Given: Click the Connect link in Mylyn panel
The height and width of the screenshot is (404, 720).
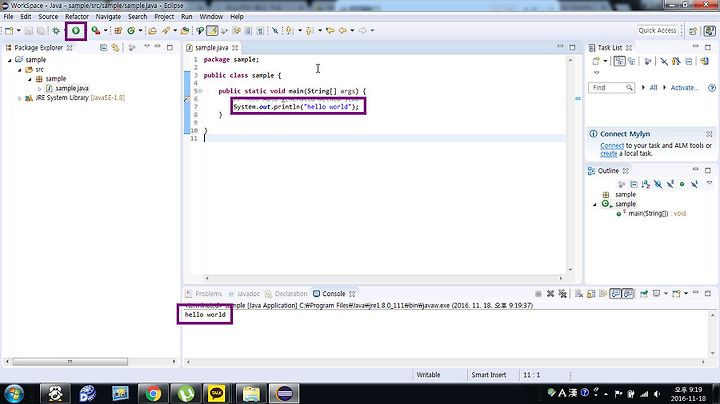Looking at the screenshot, I should point(612,146).
